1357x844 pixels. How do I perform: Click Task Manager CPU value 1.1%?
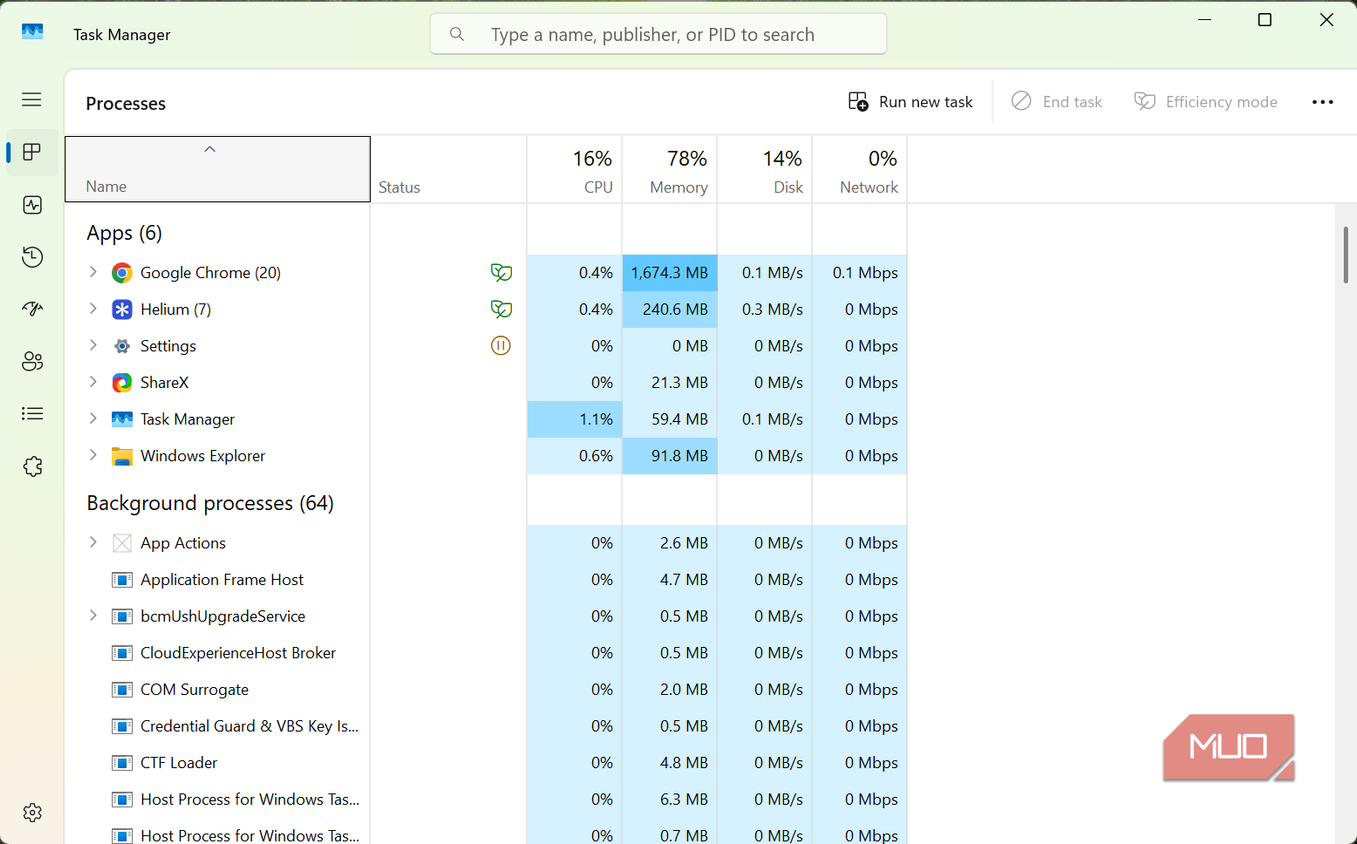[575, 419]
